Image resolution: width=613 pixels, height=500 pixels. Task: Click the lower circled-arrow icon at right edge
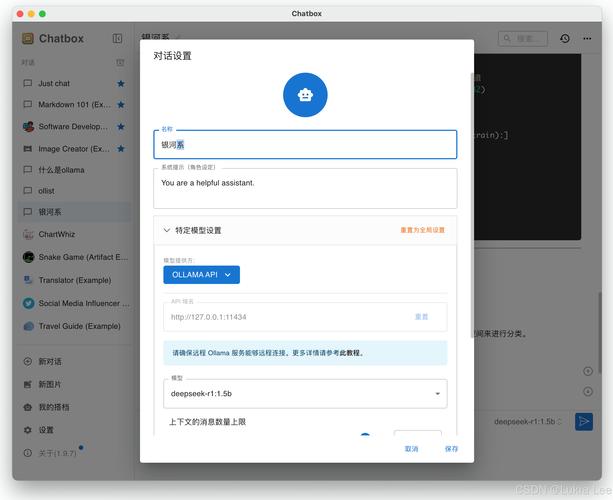pos(588,391)
